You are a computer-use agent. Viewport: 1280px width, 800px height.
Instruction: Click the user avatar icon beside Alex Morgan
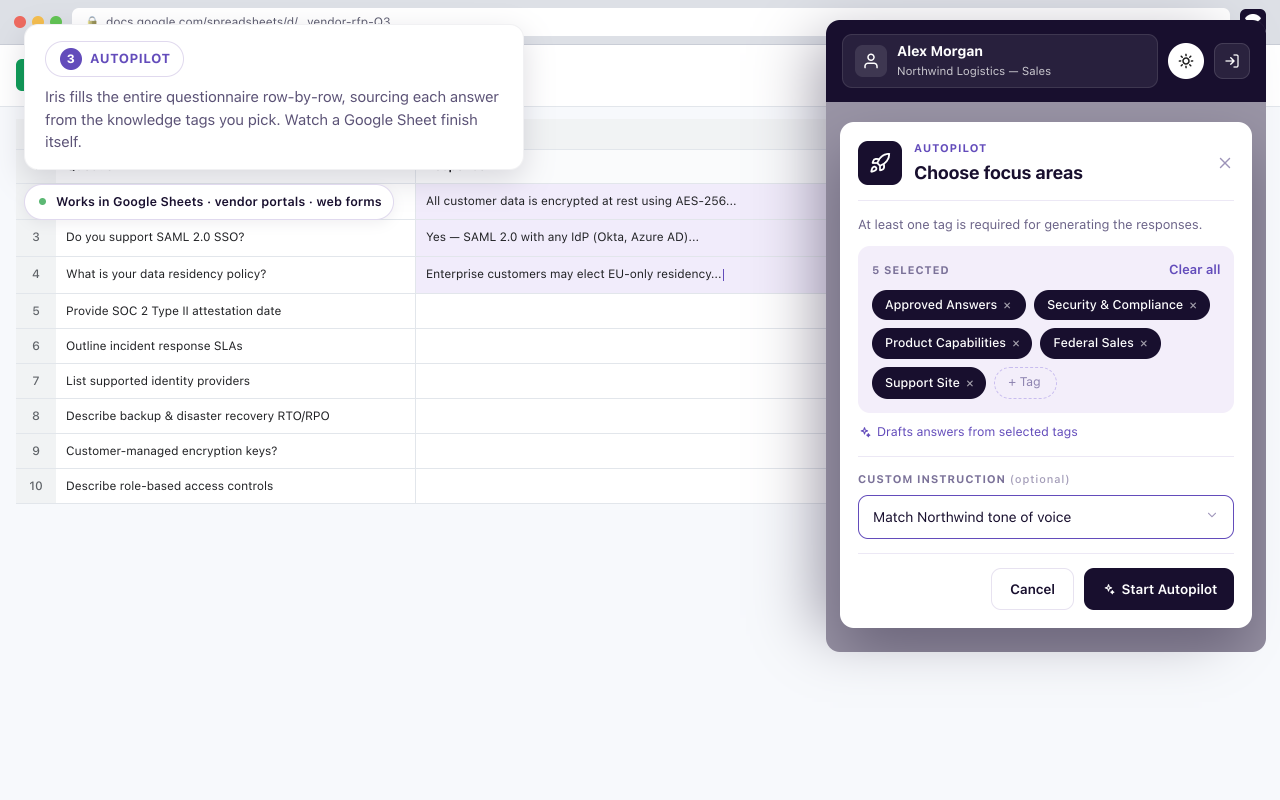tap(871, 61)
